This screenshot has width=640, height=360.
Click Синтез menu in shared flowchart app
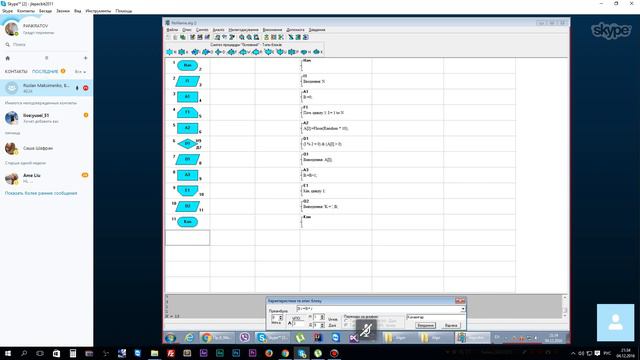(x=202, y=30)
